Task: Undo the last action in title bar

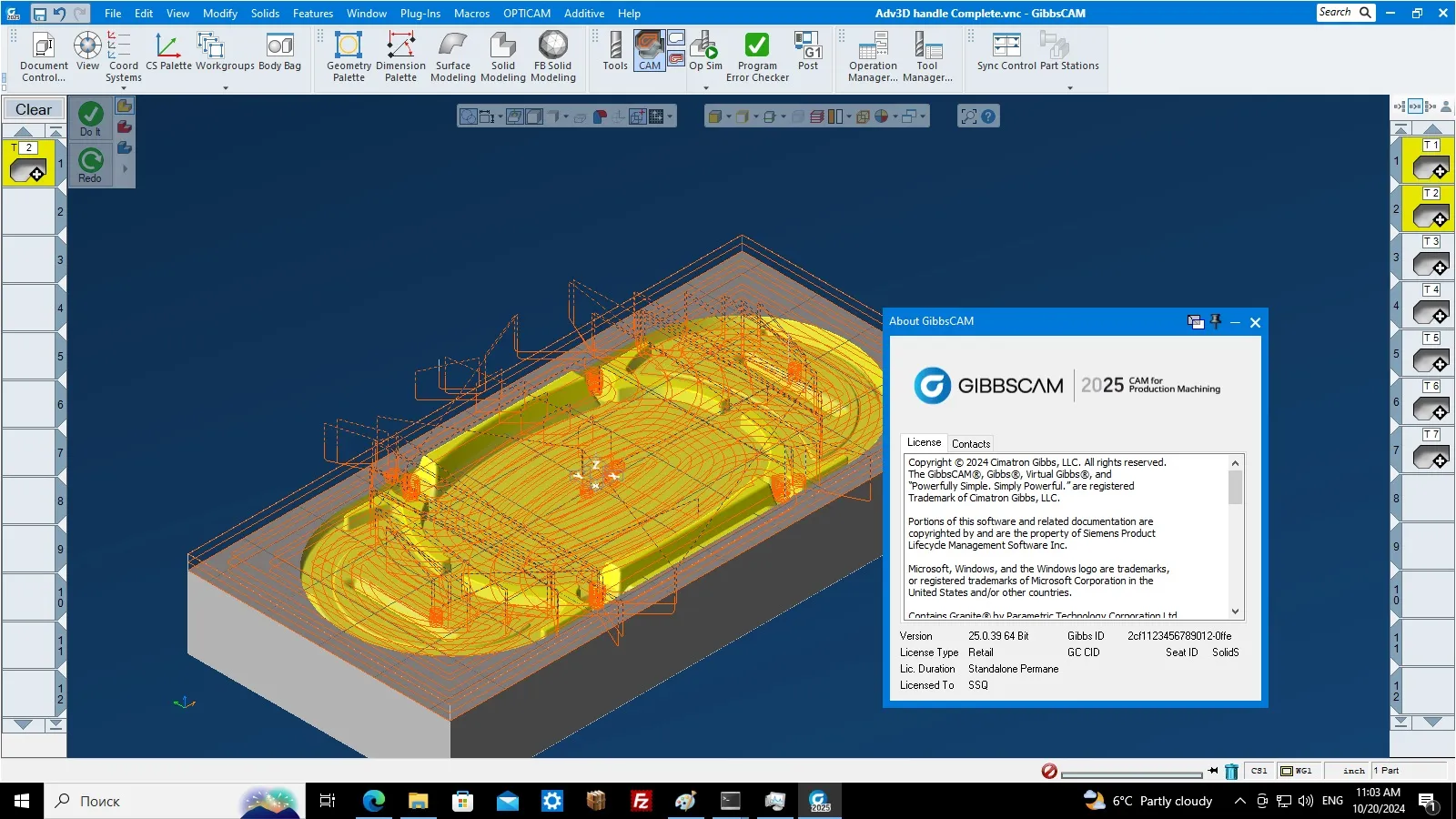Action: coord(59,14)
